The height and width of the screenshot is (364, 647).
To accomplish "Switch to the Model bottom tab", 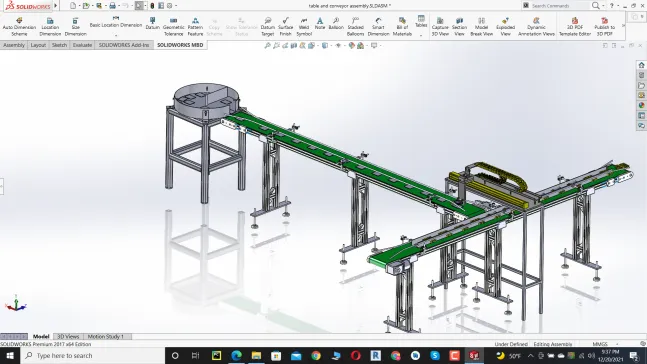I will 41,336.
